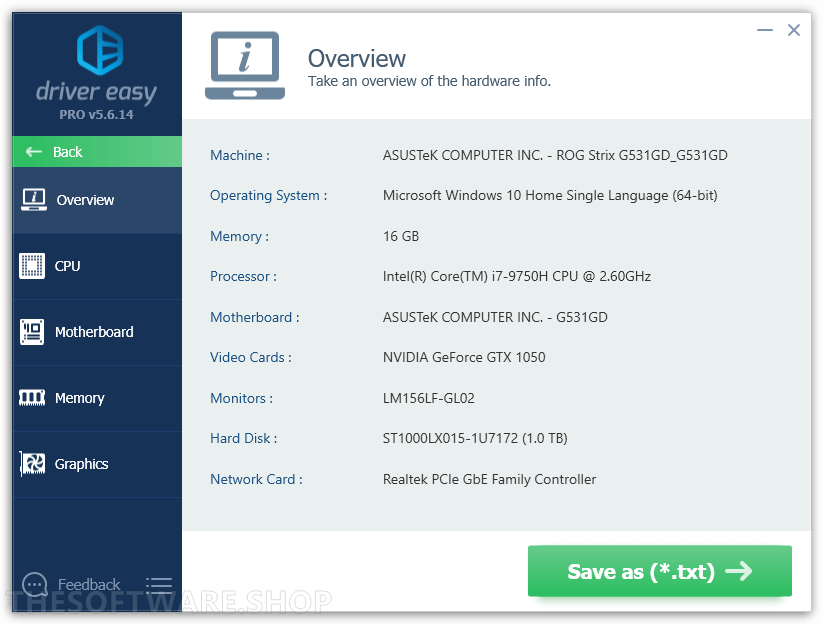Click the CPU chip icon
Viewport: 824px width, 624px height.
coord(32,266)
